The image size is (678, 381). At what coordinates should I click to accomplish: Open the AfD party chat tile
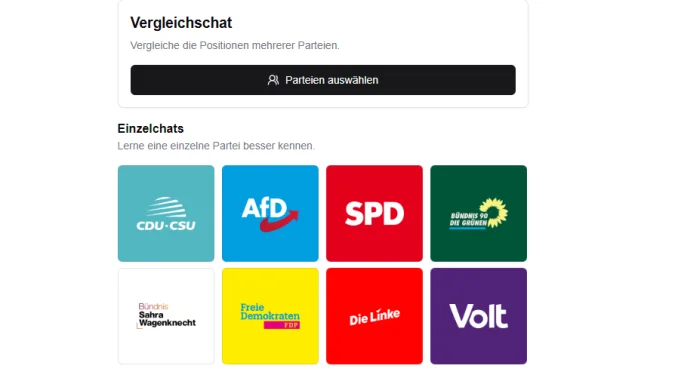[270, 213]
